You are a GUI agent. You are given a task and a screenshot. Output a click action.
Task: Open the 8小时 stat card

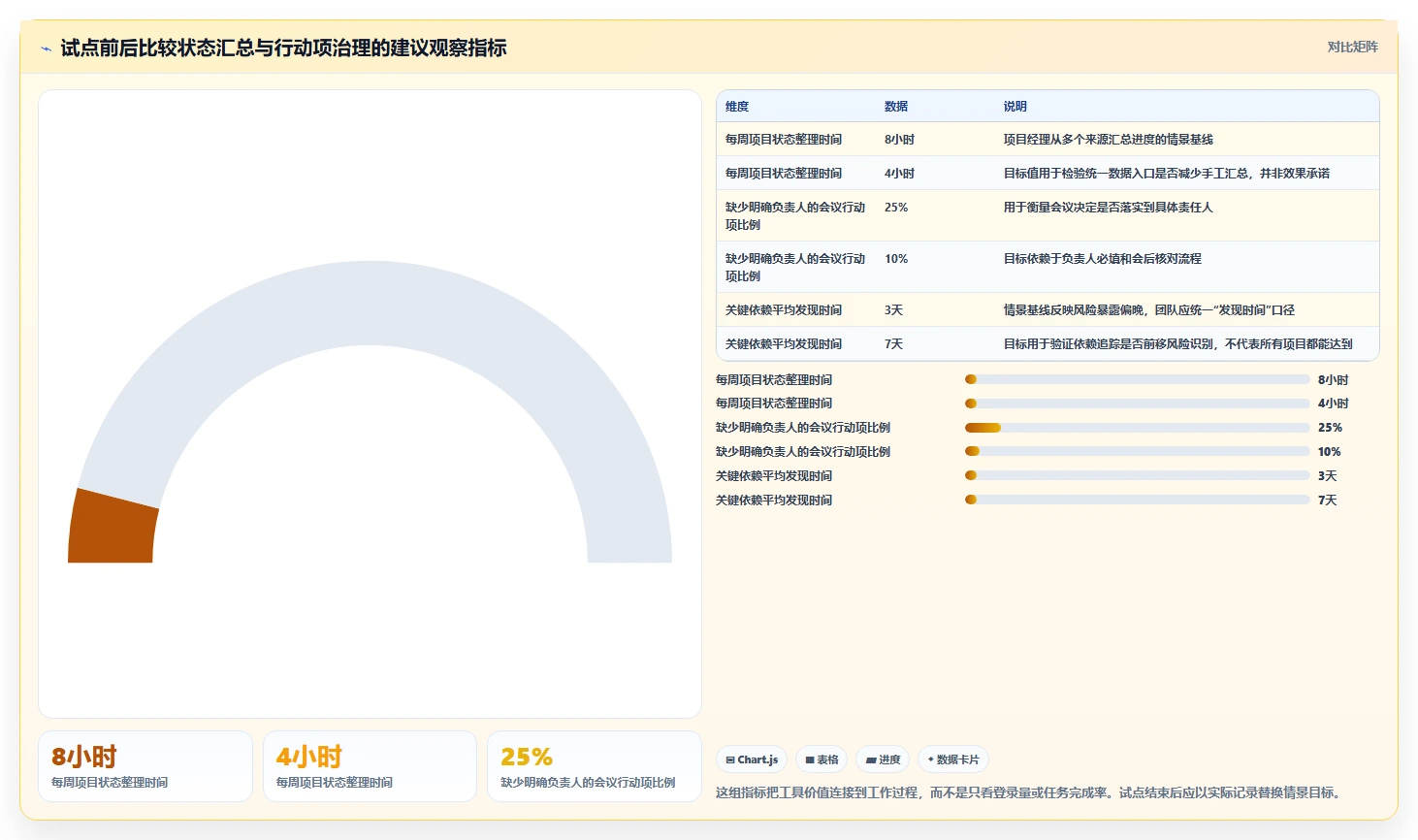tap(145, 766)
